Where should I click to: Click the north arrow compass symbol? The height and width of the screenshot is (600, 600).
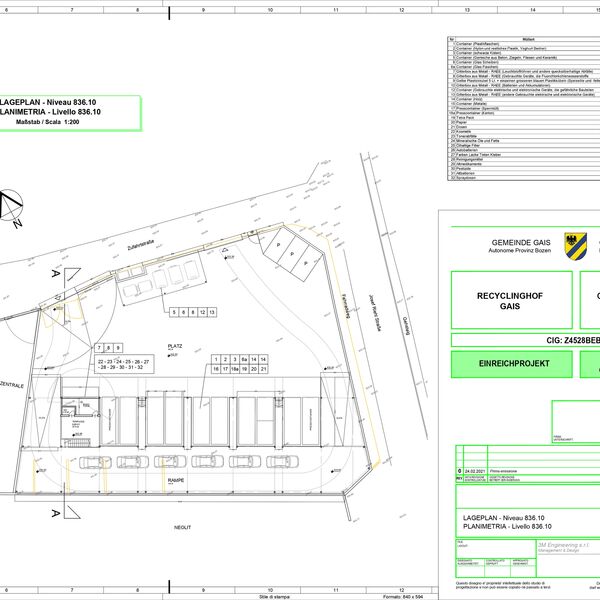tap(11, 208)
